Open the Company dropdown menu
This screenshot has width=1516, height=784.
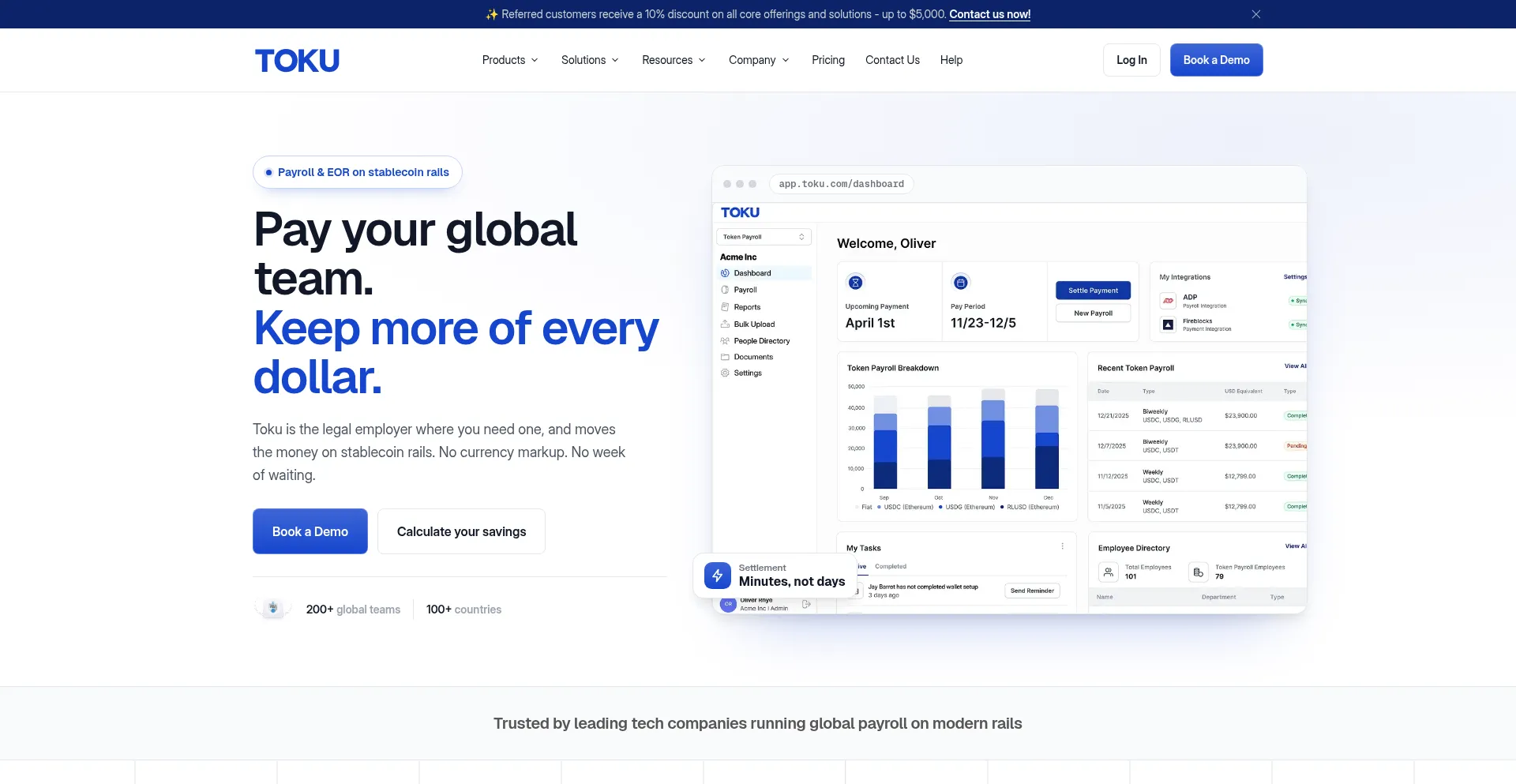tap(759, 60)
